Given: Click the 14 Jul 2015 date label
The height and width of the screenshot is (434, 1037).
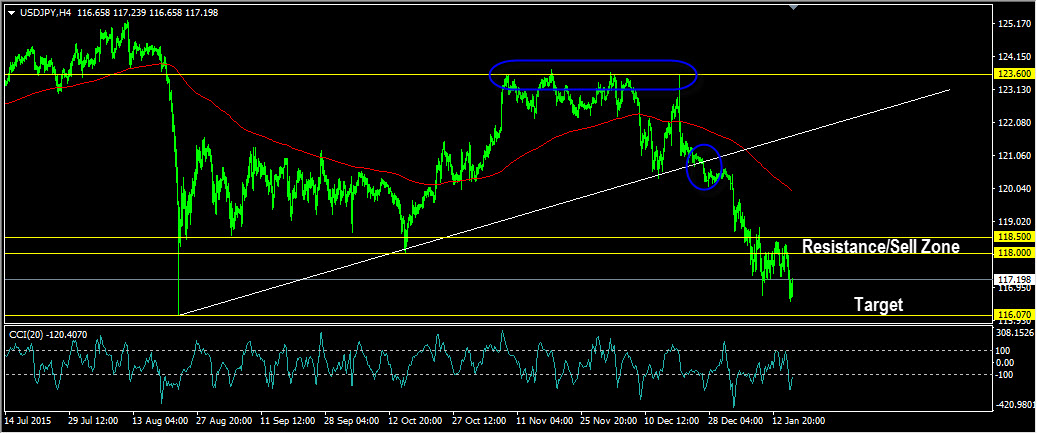Looking at the screenshot, I should point(28,421).
